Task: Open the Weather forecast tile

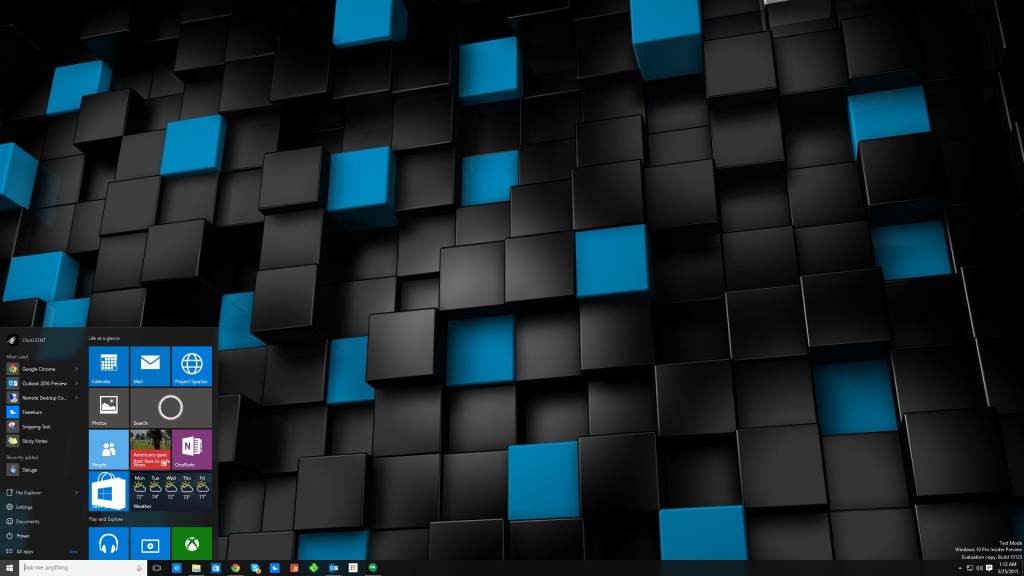Action: (x=171, y=491)
